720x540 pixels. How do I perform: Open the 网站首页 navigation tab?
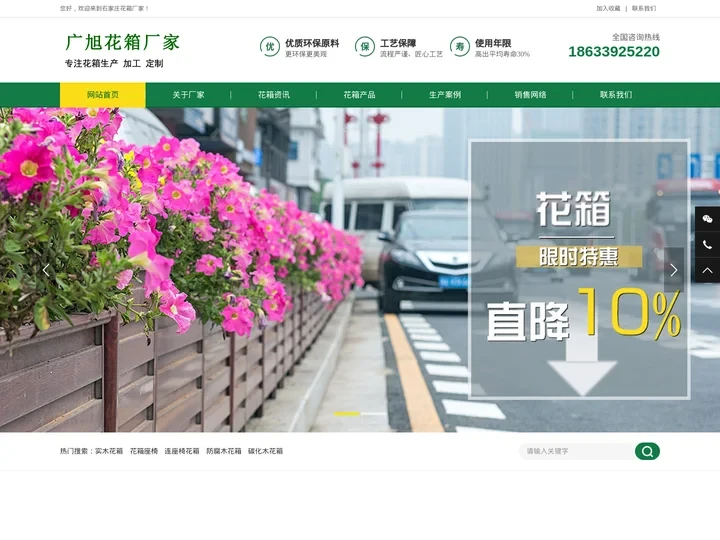click(103, 95)
